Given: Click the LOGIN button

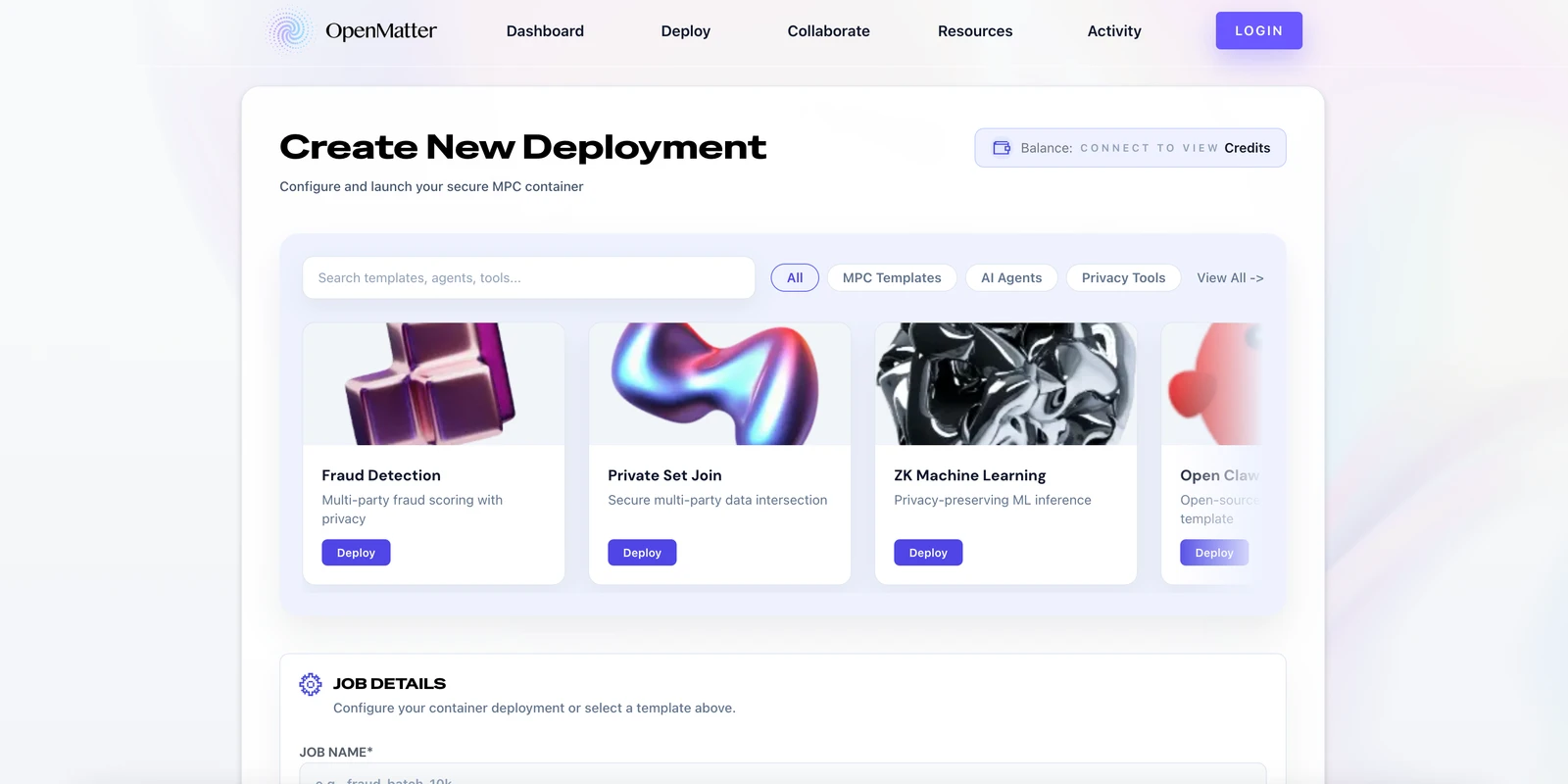Looking at the screenshot, I should click(1259, 30).
